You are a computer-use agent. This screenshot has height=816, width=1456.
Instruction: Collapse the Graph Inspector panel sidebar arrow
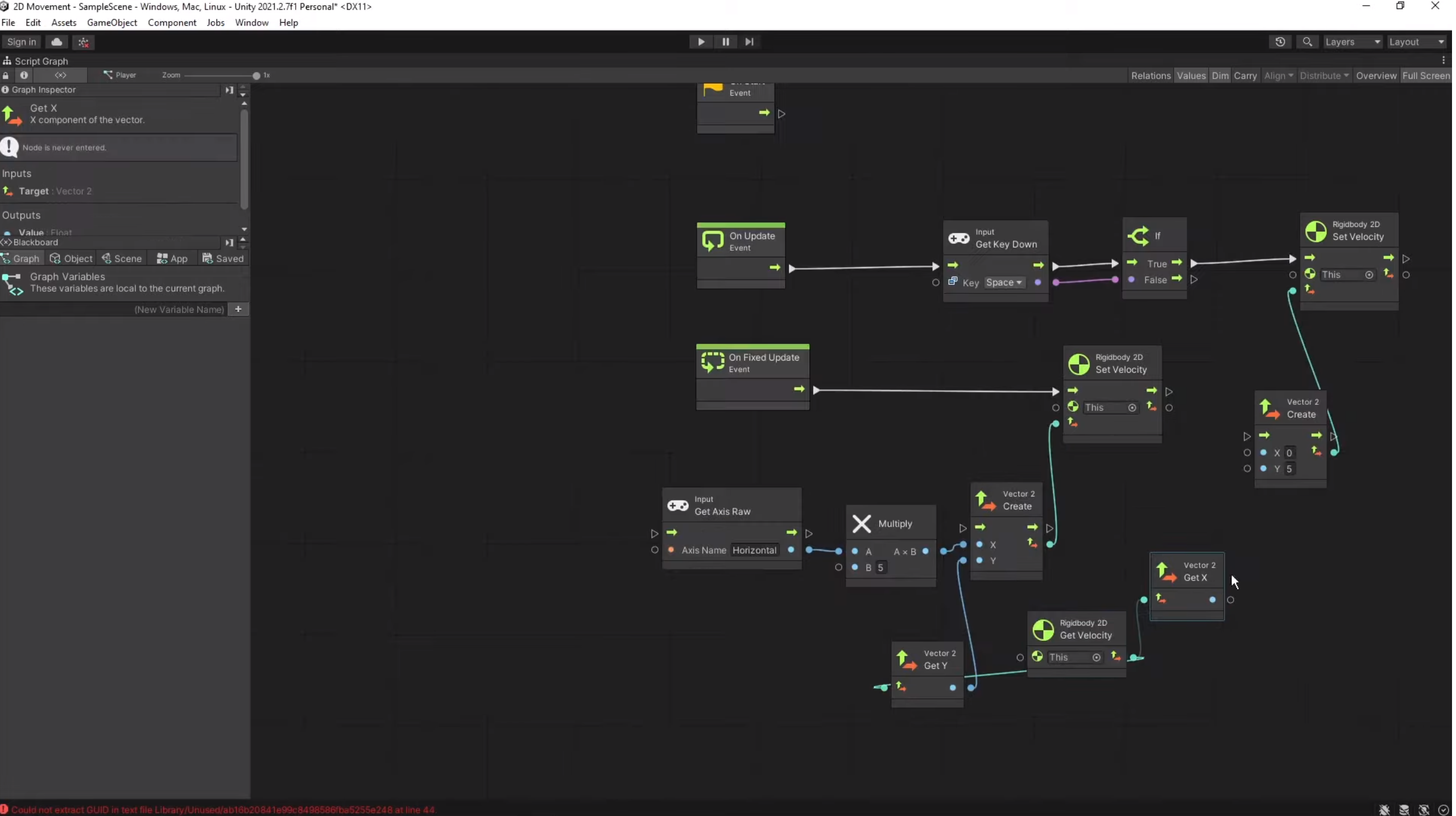(x=230, y=90)
